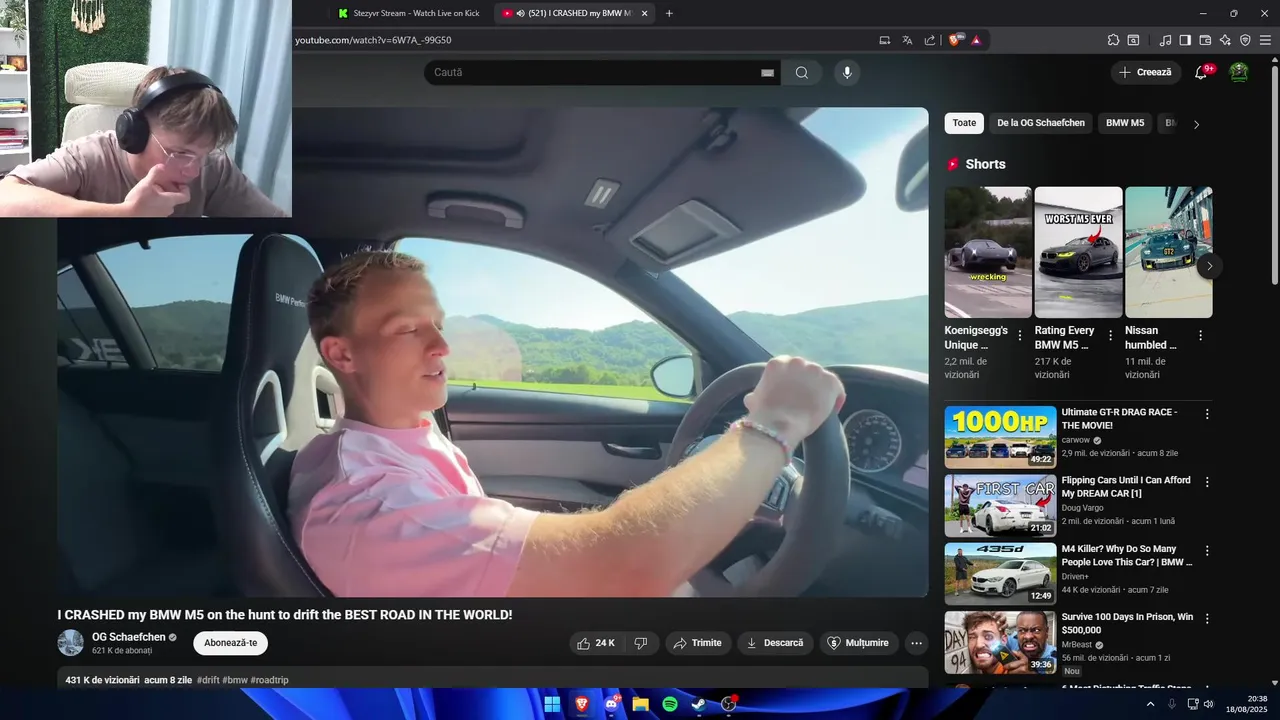Viewport: 1280px width, 720px height.
Task: Click the Descarcă download button
Action: (x=776, y=643)
